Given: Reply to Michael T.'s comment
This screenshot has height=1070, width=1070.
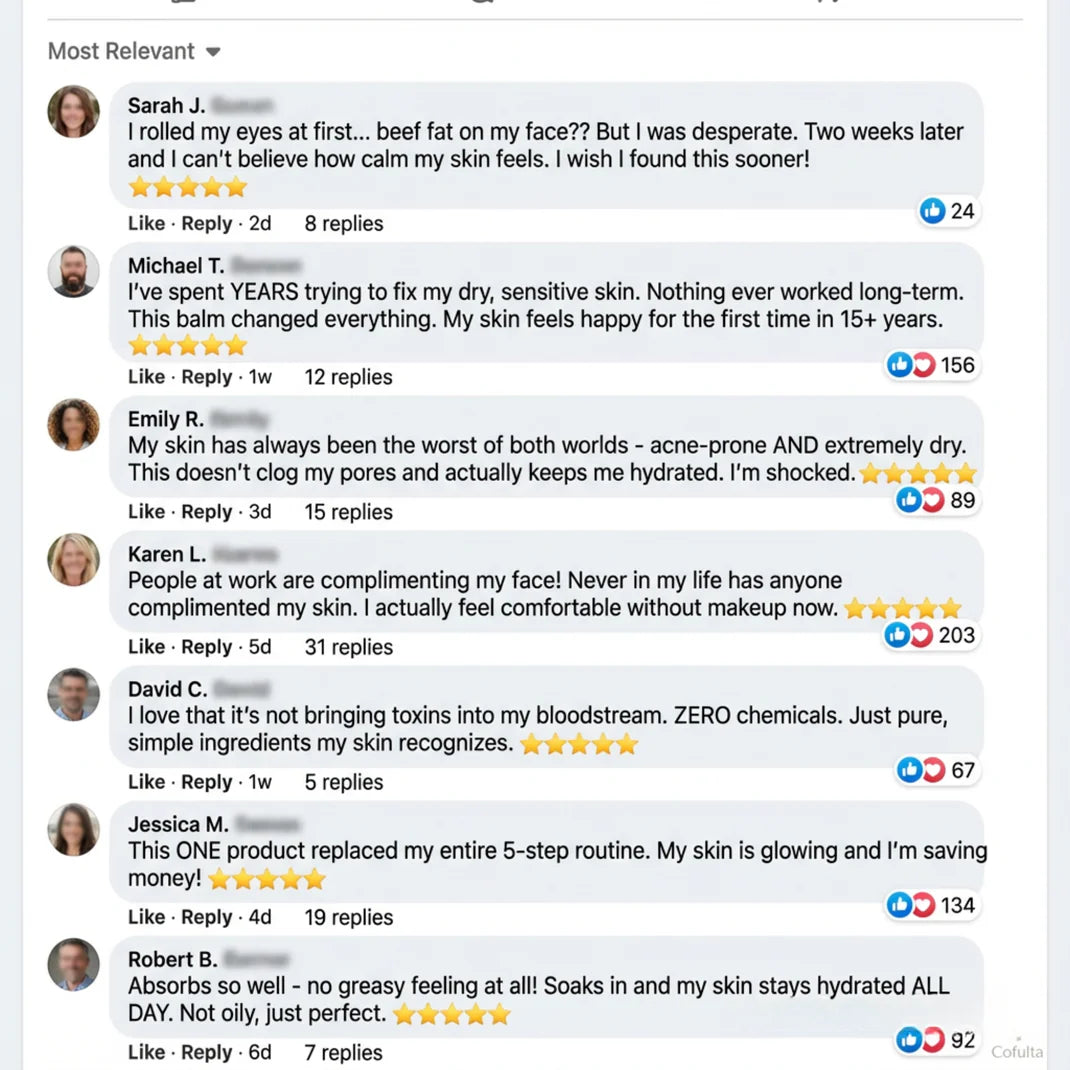Looking at the screenshot, I should click(207, 377).
